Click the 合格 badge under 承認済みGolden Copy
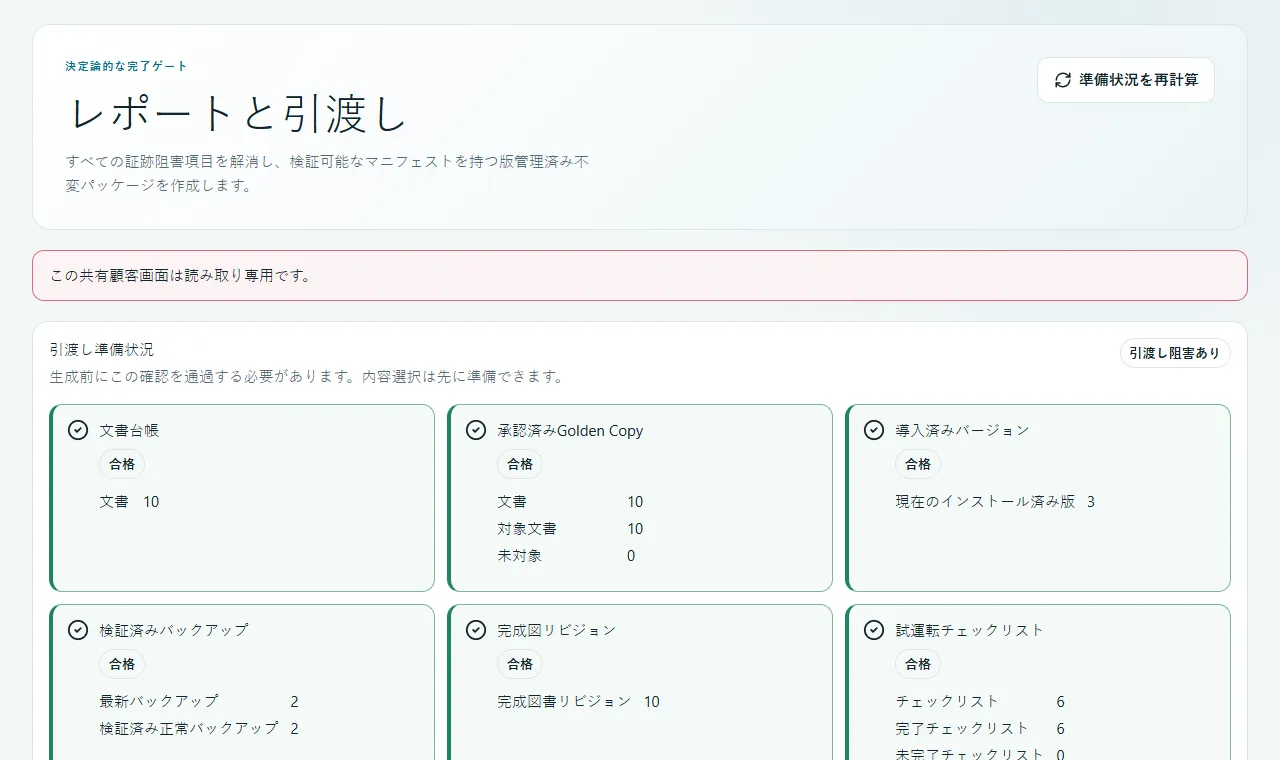The height and width of the screenshot is (760, 1280). pos(520,464)
